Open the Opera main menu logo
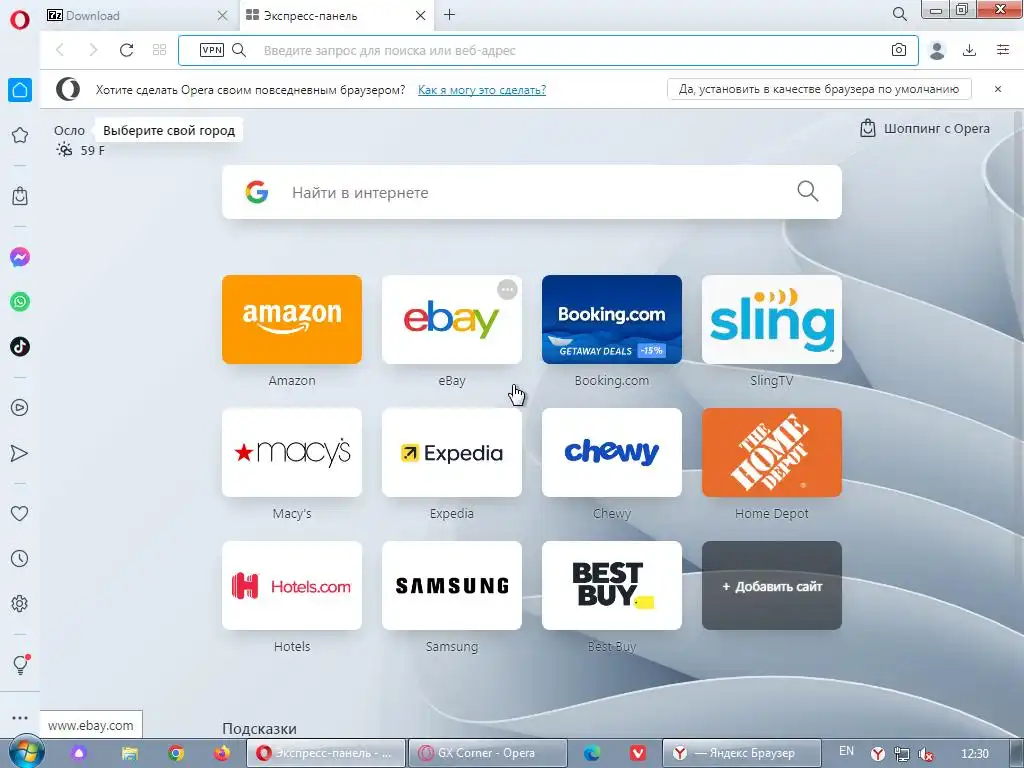The image size is (1024, 768). coord(20,20)
